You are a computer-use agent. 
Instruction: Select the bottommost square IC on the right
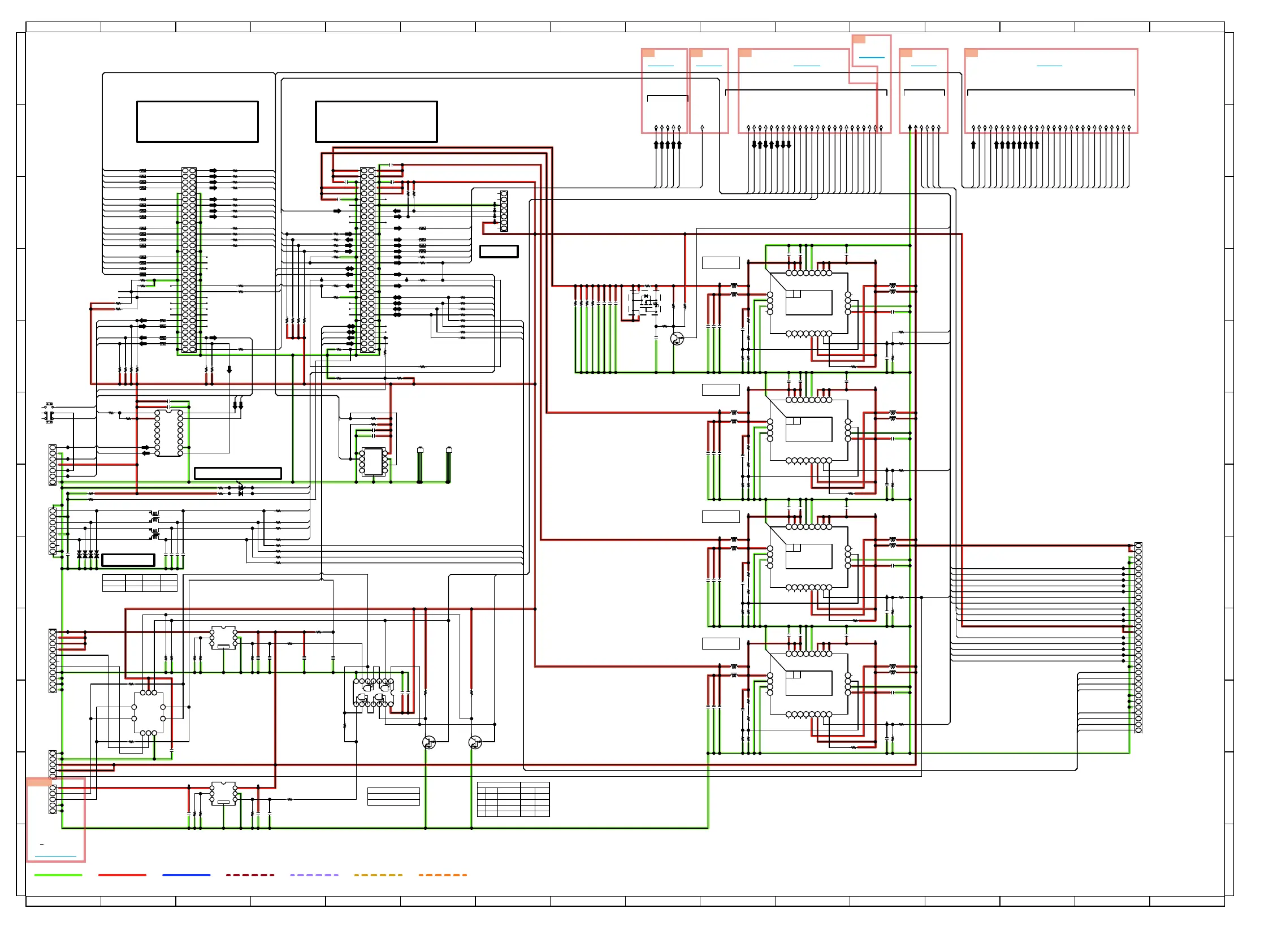pos(809,683)
